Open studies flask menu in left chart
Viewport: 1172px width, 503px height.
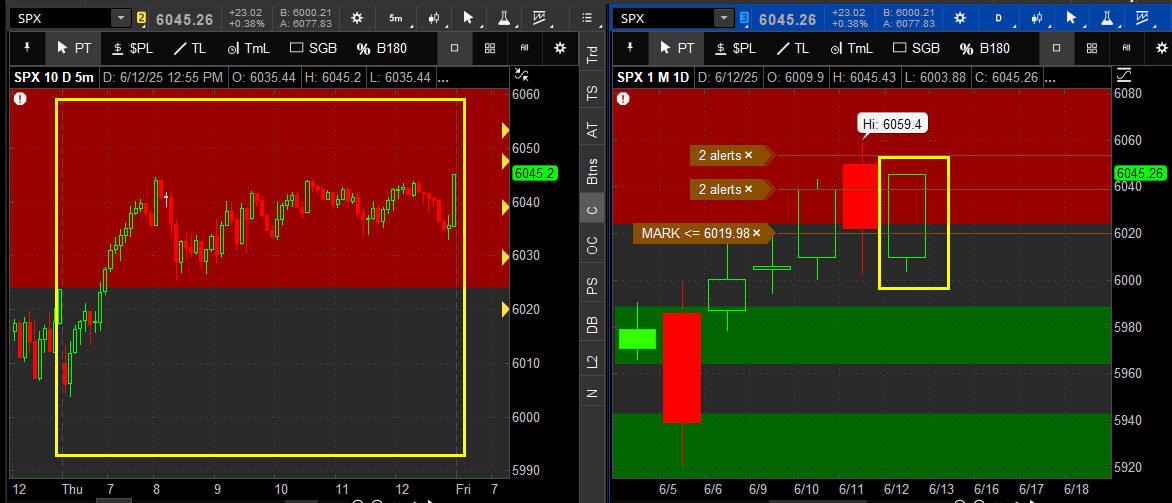(x=505, y=18)
